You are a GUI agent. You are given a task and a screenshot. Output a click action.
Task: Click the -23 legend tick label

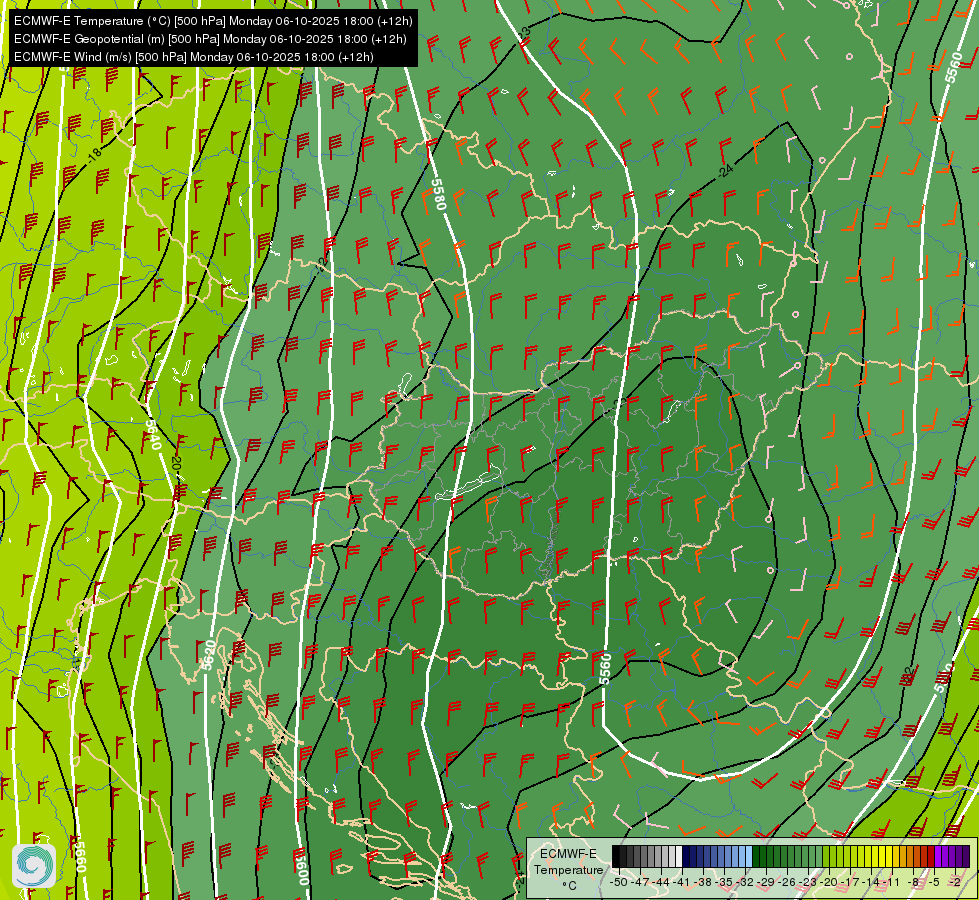point(808,882)
